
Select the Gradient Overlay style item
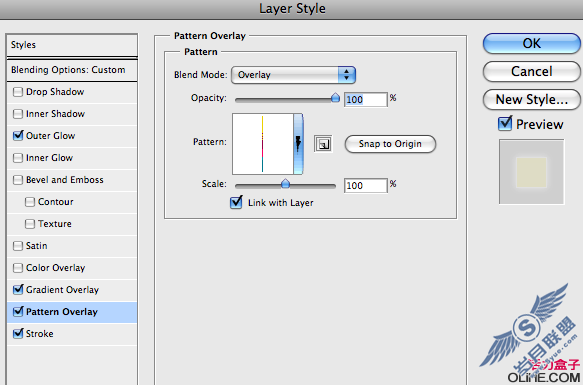point(72,290)
